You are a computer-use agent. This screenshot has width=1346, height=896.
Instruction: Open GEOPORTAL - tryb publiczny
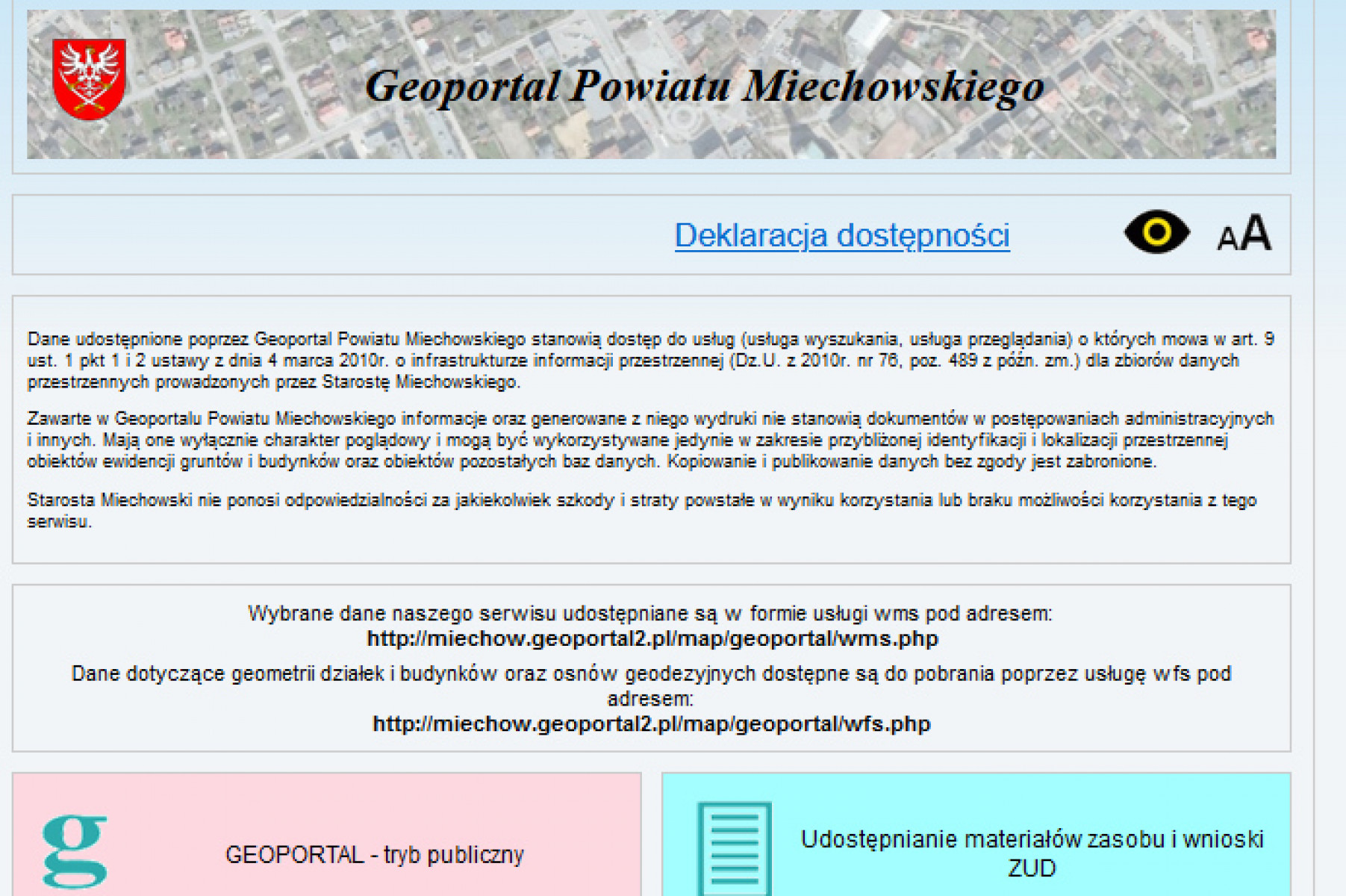[x=374, y=854]
